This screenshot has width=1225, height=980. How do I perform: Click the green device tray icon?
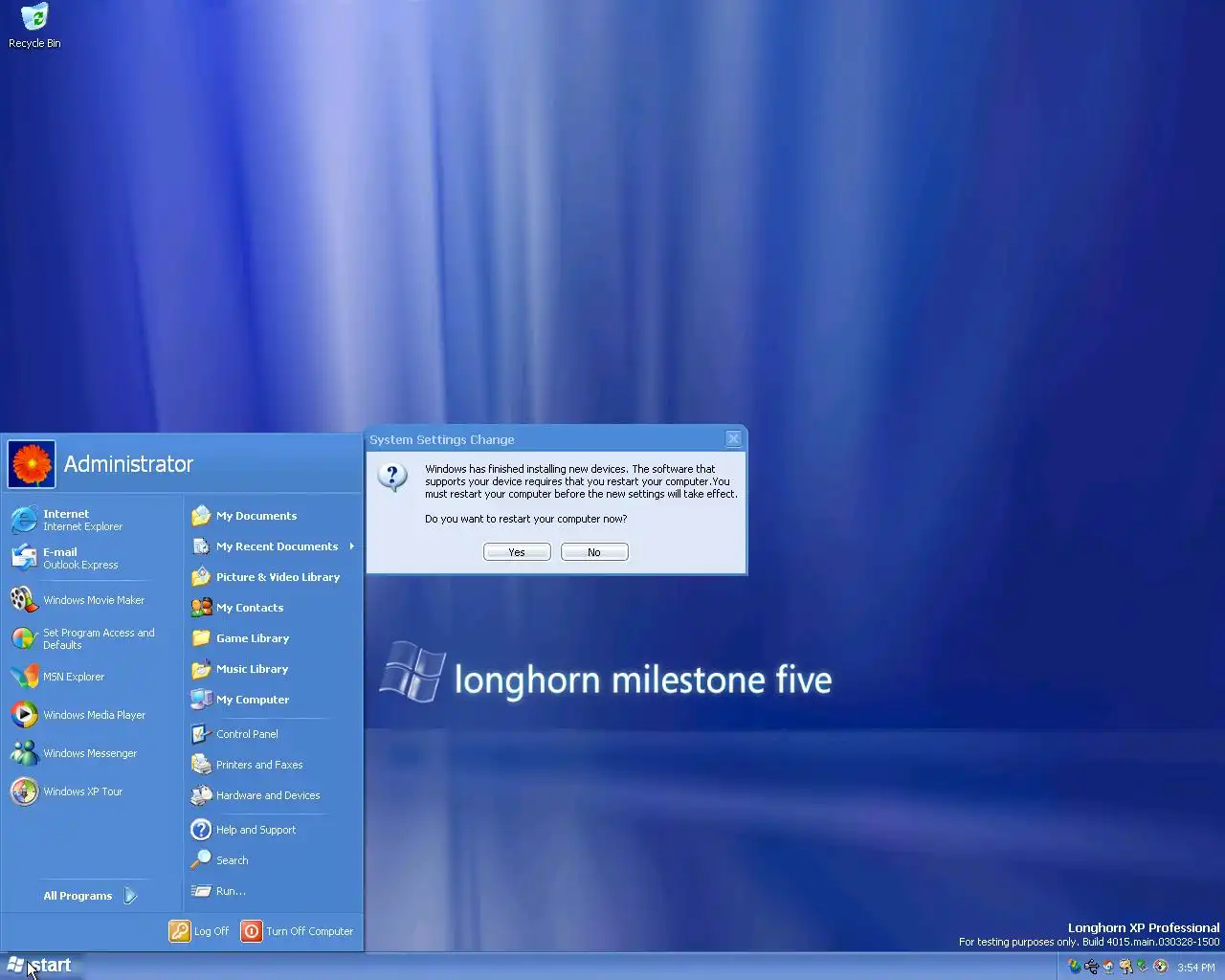coord(1143,967)
